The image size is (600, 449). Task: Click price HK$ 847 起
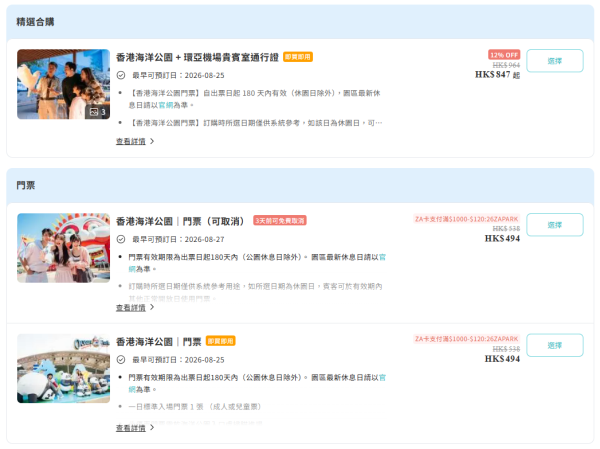coord(497,75)
